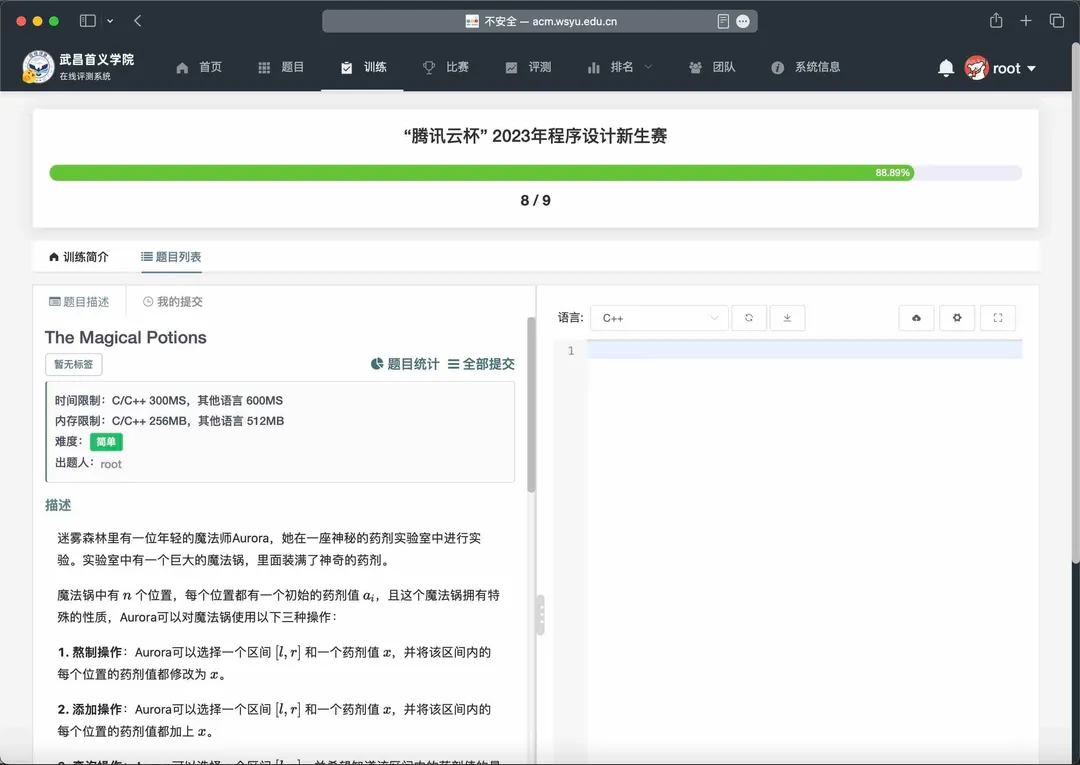Image resolution: width=1080 pixels, height=765 pixels.
Task: Click the reader view icon in address bar
Action: (x=723, y=21)
